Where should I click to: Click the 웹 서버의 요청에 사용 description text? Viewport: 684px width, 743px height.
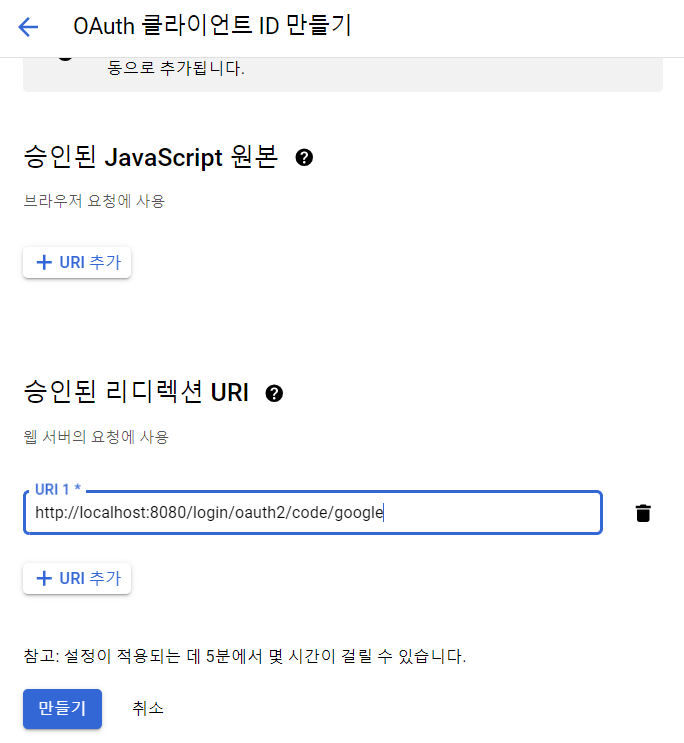pyautogui.click(x=96, y=436)
